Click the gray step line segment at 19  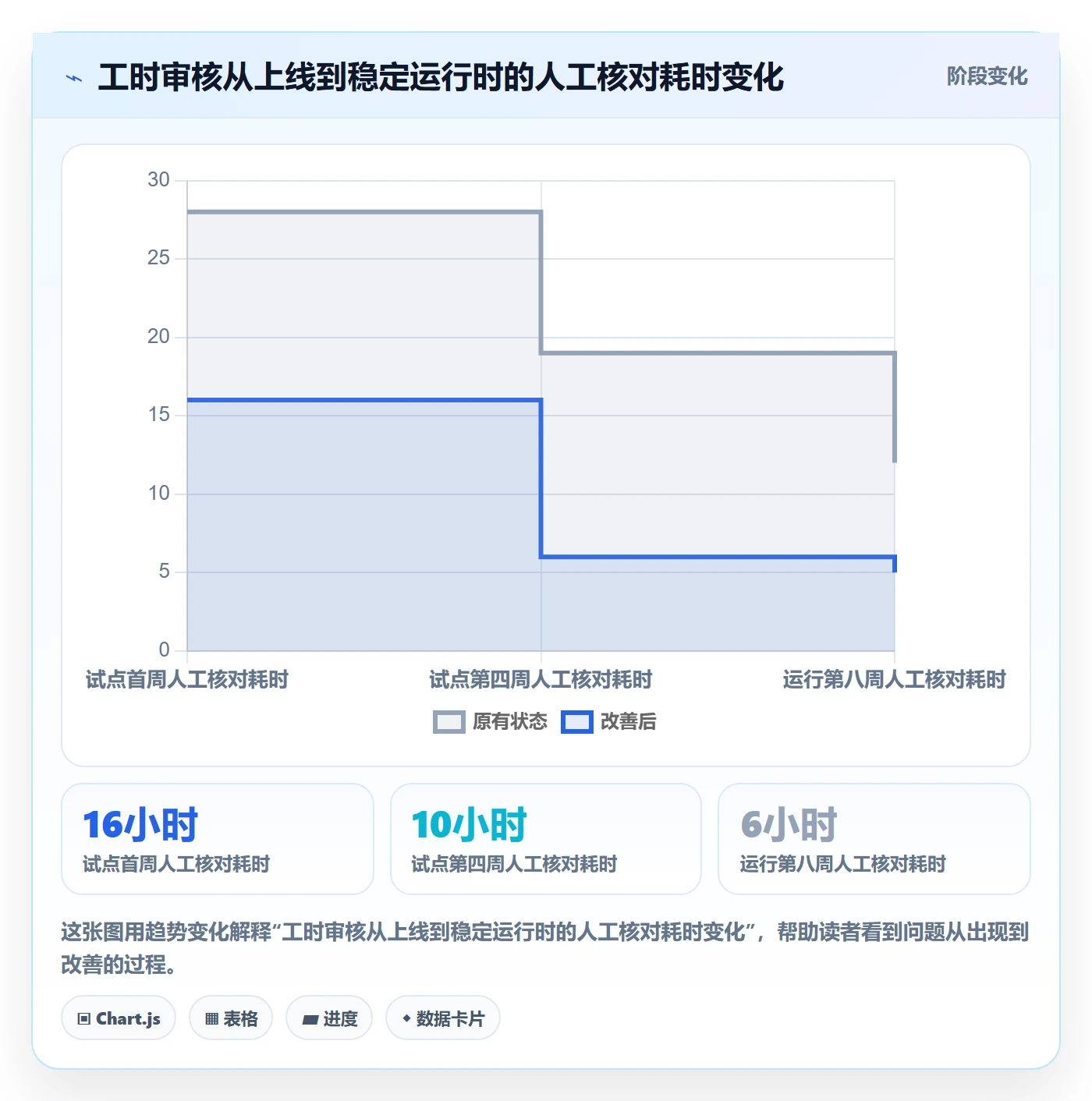coord(718,353)
